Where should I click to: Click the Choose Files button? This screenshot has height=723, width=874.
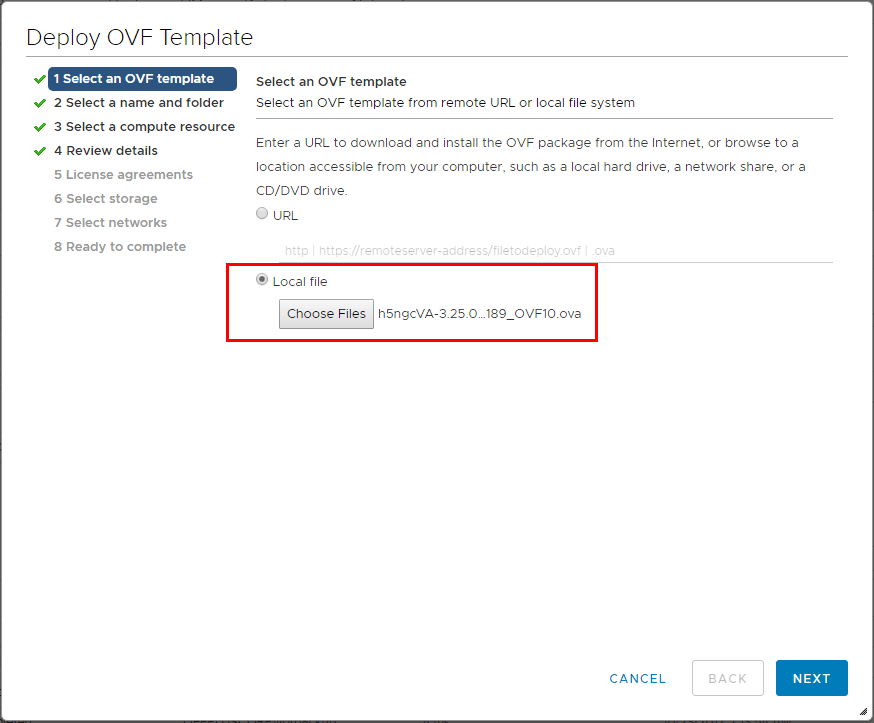pyautogui.click(x=326, y=314)
